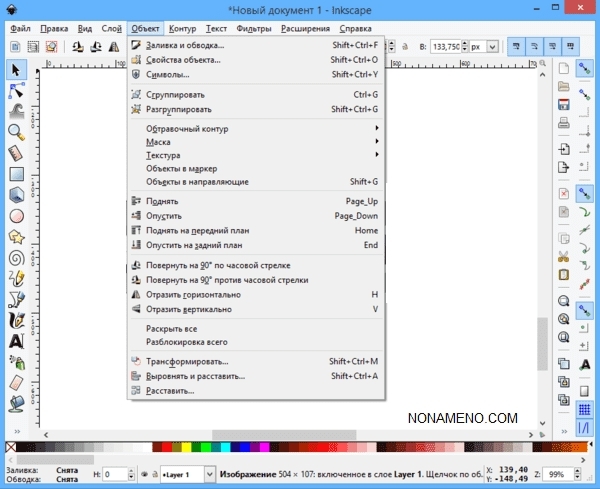Click the Print icon
The height and width of the screenshot is (489, 600).
[564, 123]
